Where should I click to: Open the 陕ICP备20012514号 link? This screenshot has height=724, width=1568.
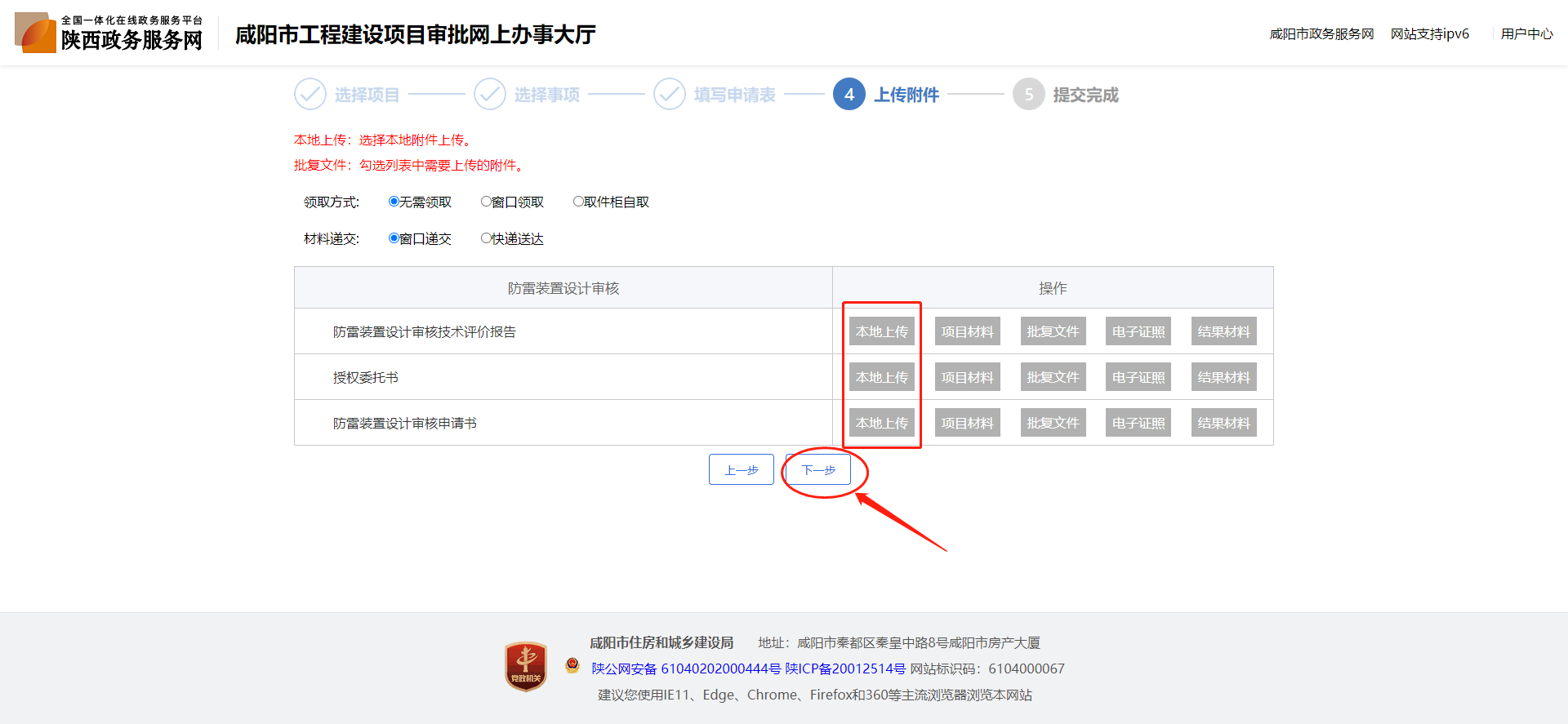click(x=845, y=669)
